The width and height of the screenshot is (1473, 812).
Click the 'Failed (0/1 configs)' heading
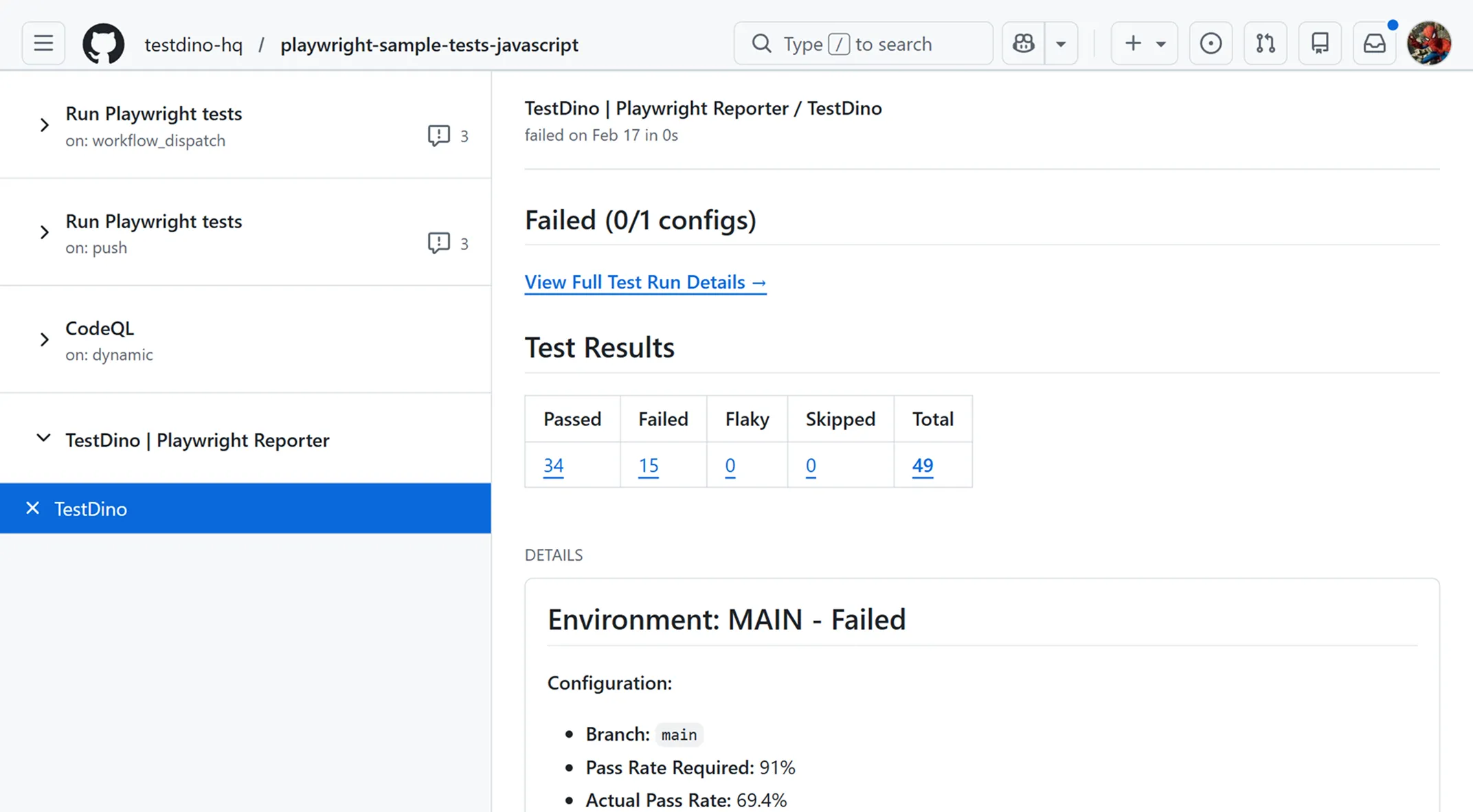(x=640, y=221)
